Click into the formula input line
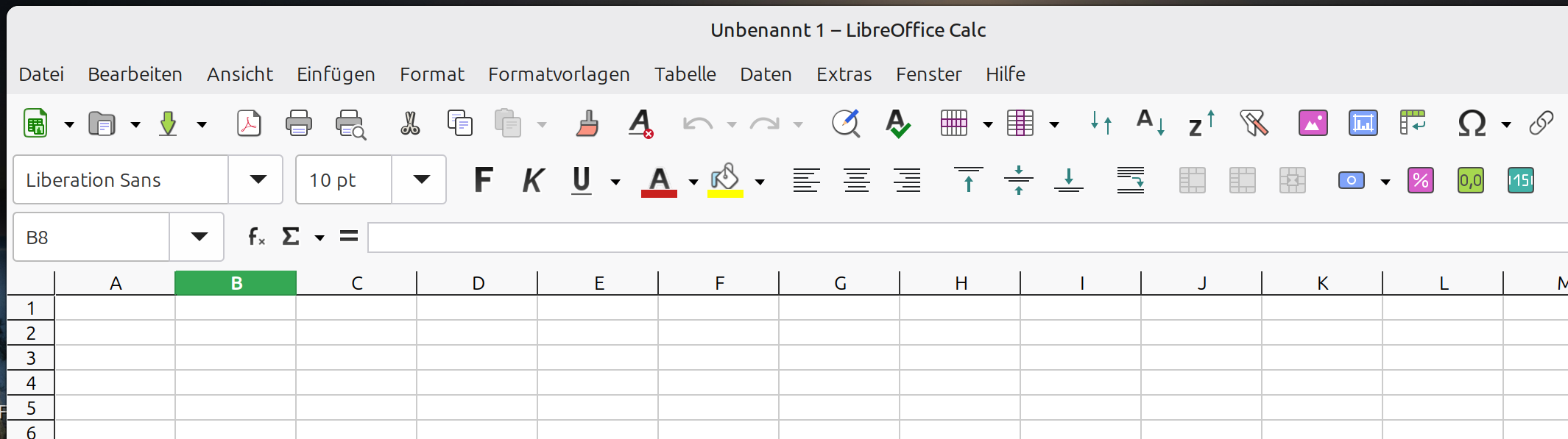This screenshot has width=1568, height=439. [957, 238]
